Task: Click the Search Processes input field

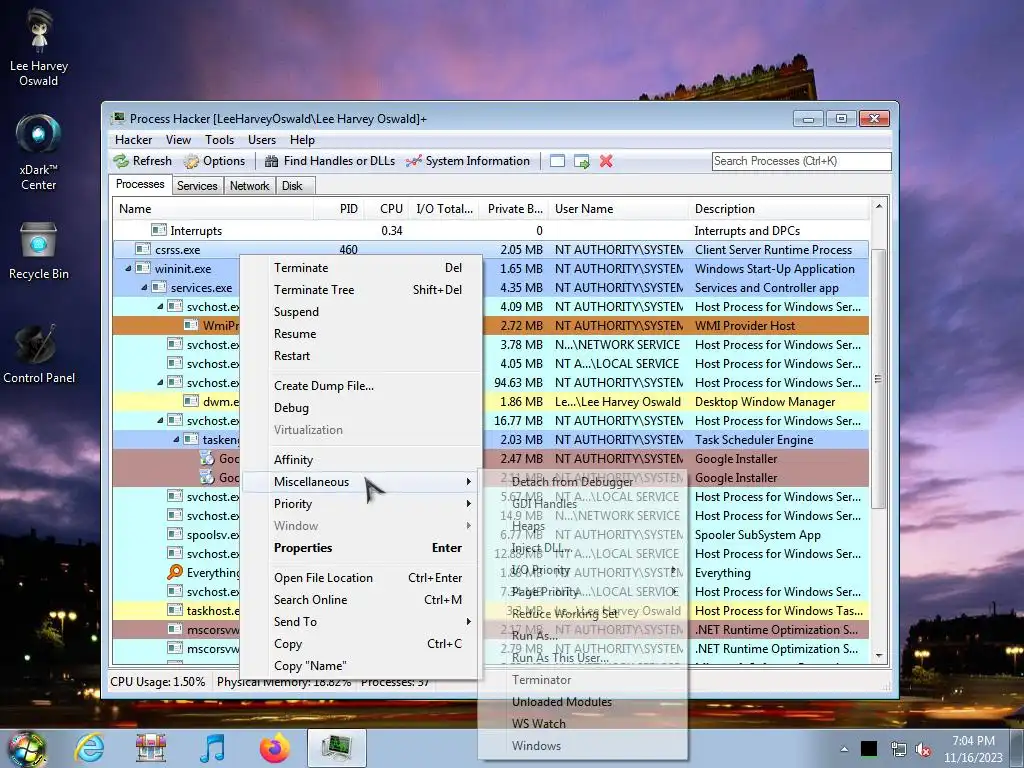Action: click(x=801, y=161)
